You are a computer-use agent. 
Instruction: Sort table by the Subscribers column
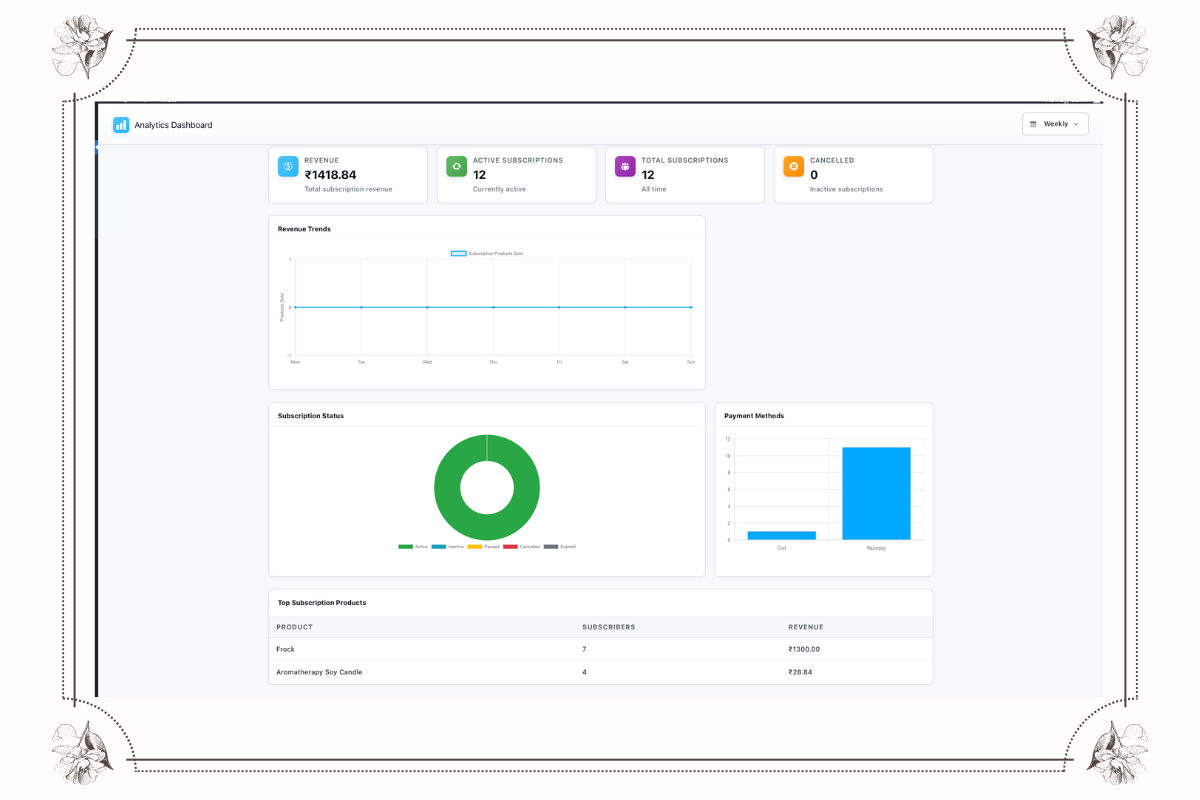[x=608, y=627]
